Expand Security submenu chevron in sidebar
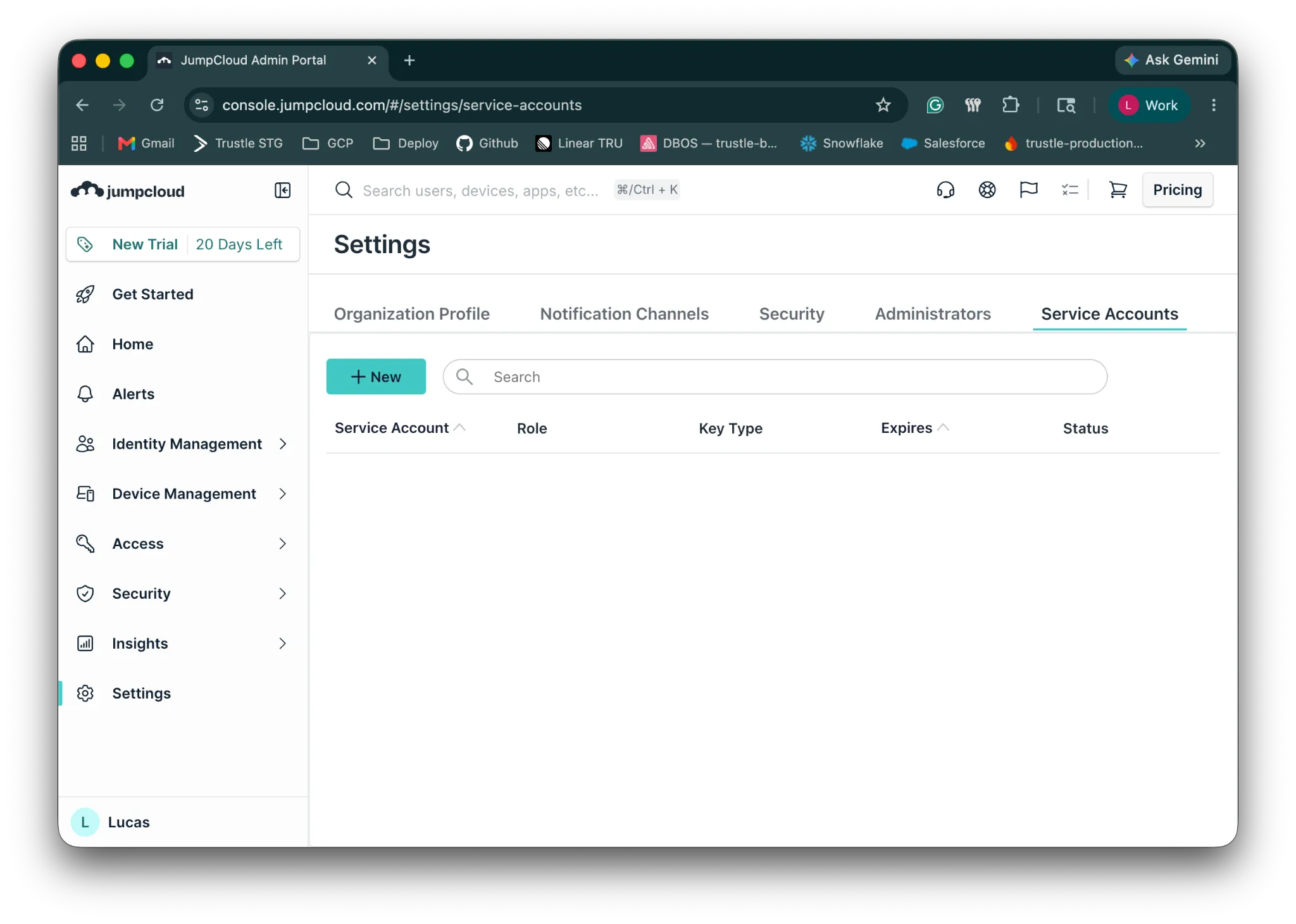Viewport: 1296px width, 924px height. 283,594
